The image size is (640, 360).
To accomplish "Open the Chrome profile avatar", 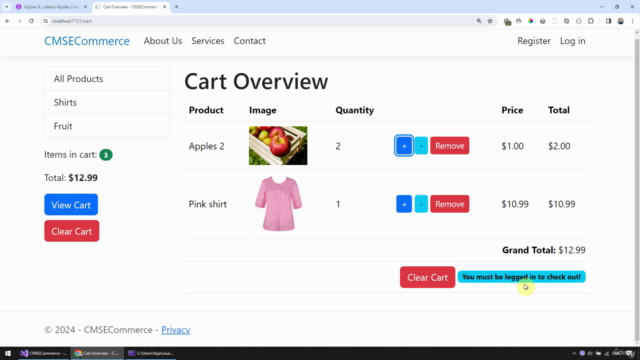I will coord(620,21).
